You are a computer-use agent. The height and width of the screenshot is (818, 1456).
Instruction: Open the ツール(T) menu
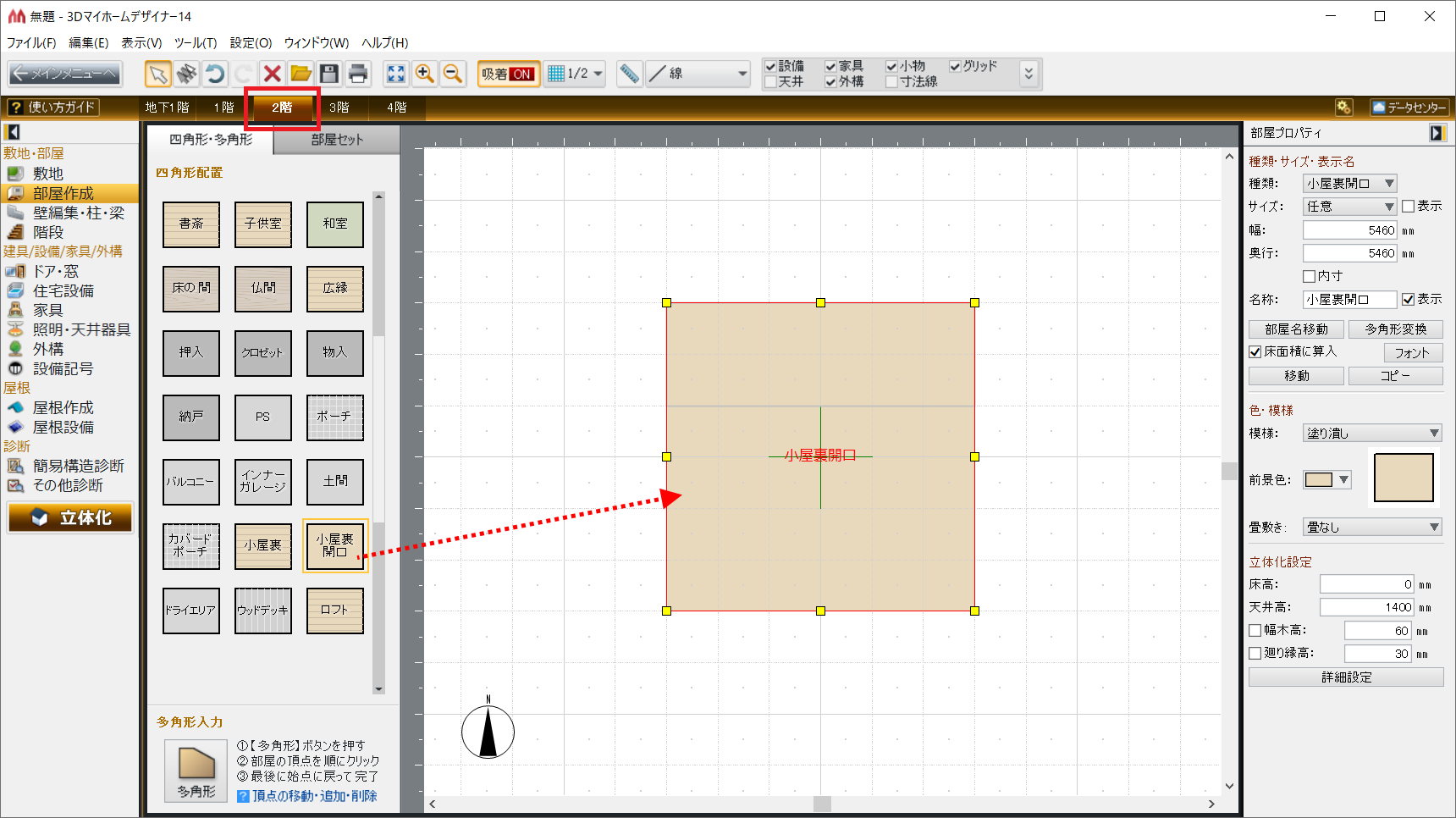pos(196,43)
